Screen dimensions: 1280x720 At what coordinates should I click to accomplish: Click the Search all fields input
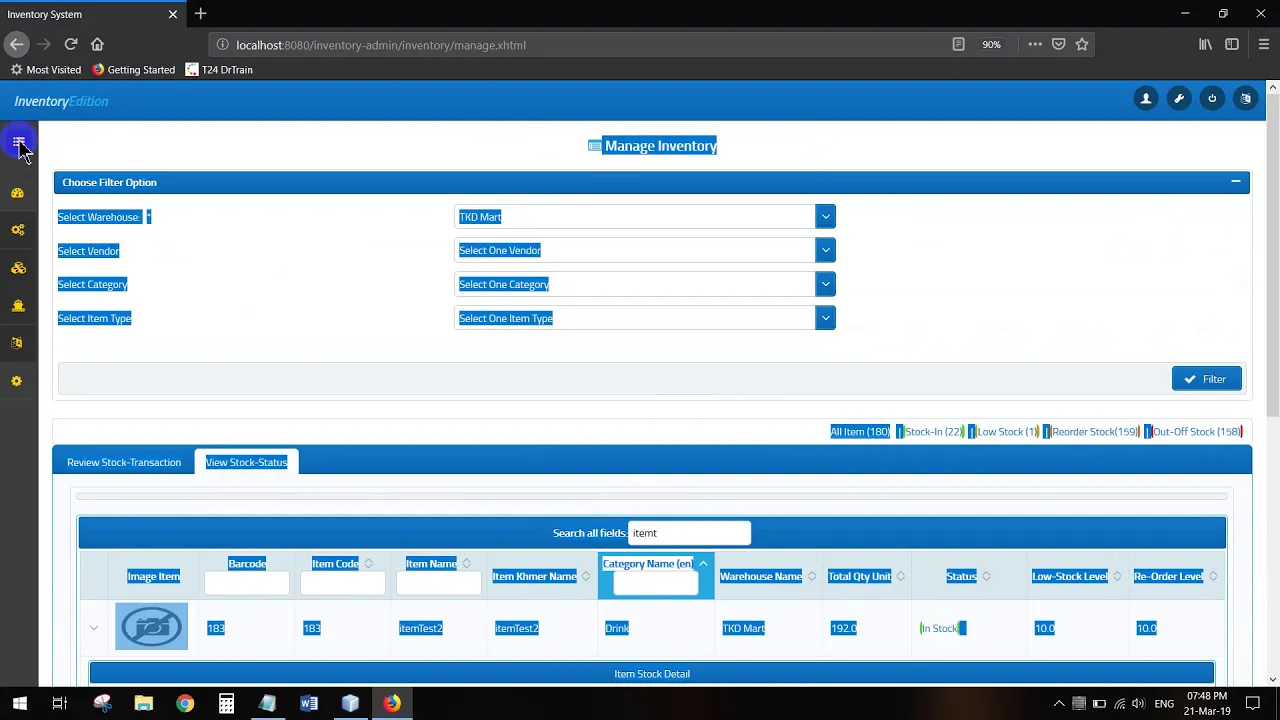(689, 533)
